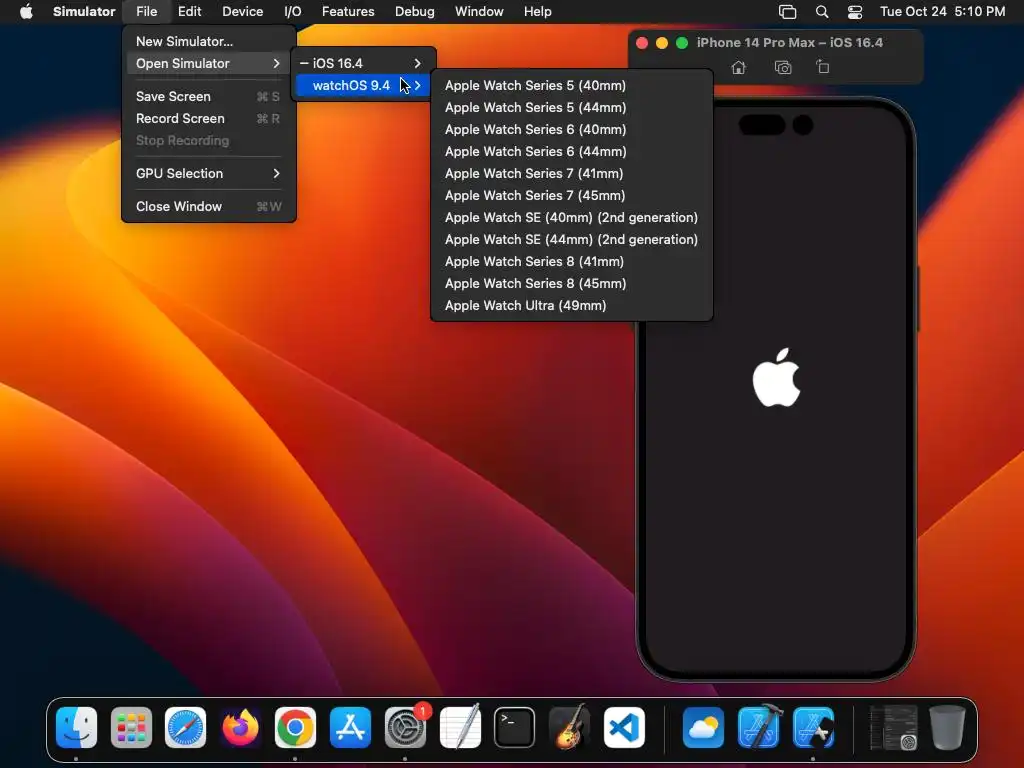The height and width of the screenshot is (768, 1024).
Task: Click the Home button in simulator toolbar
Action: (738, 67)
